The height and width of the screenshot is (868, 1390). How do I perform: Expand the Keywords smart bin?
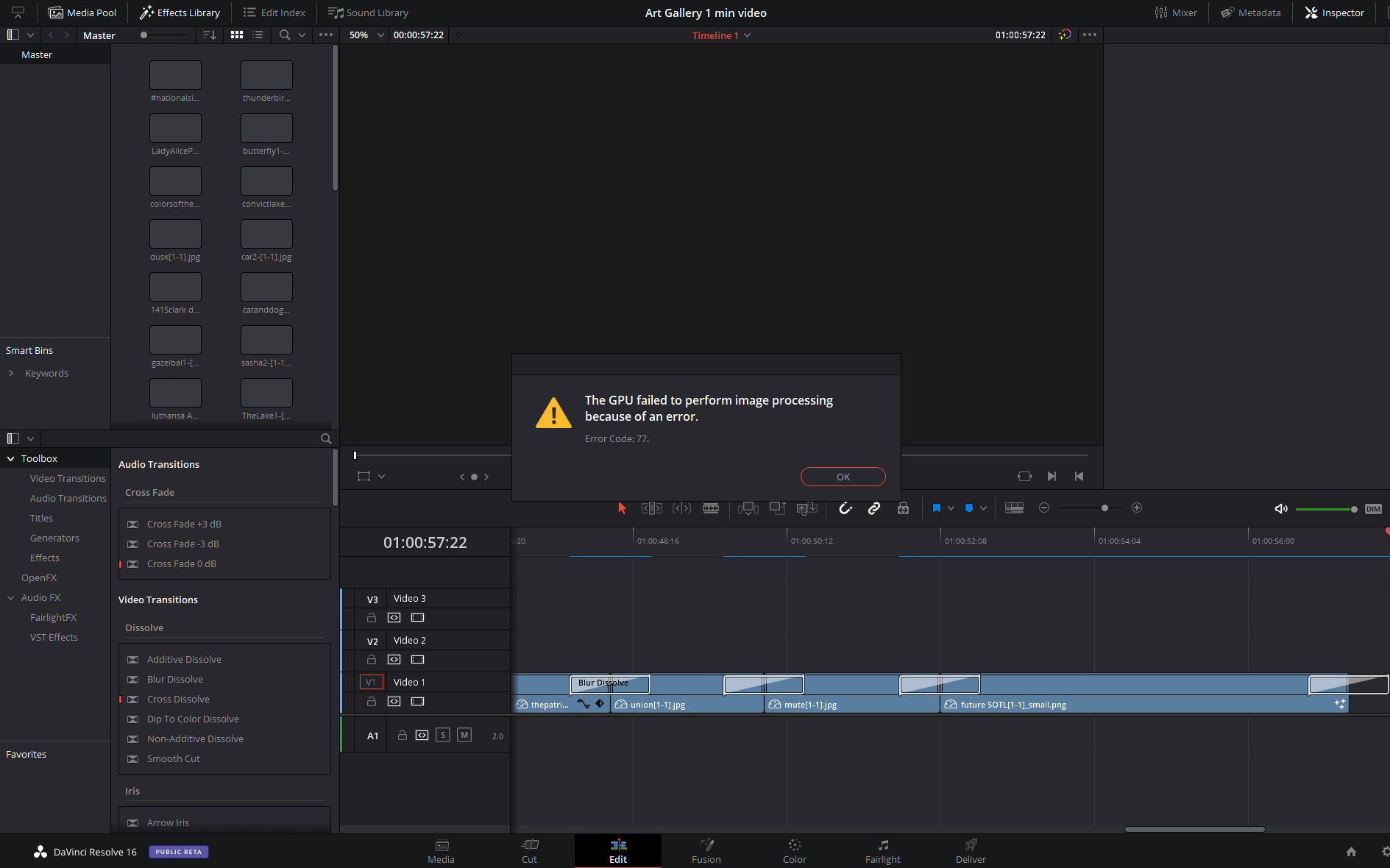point(11,374)
